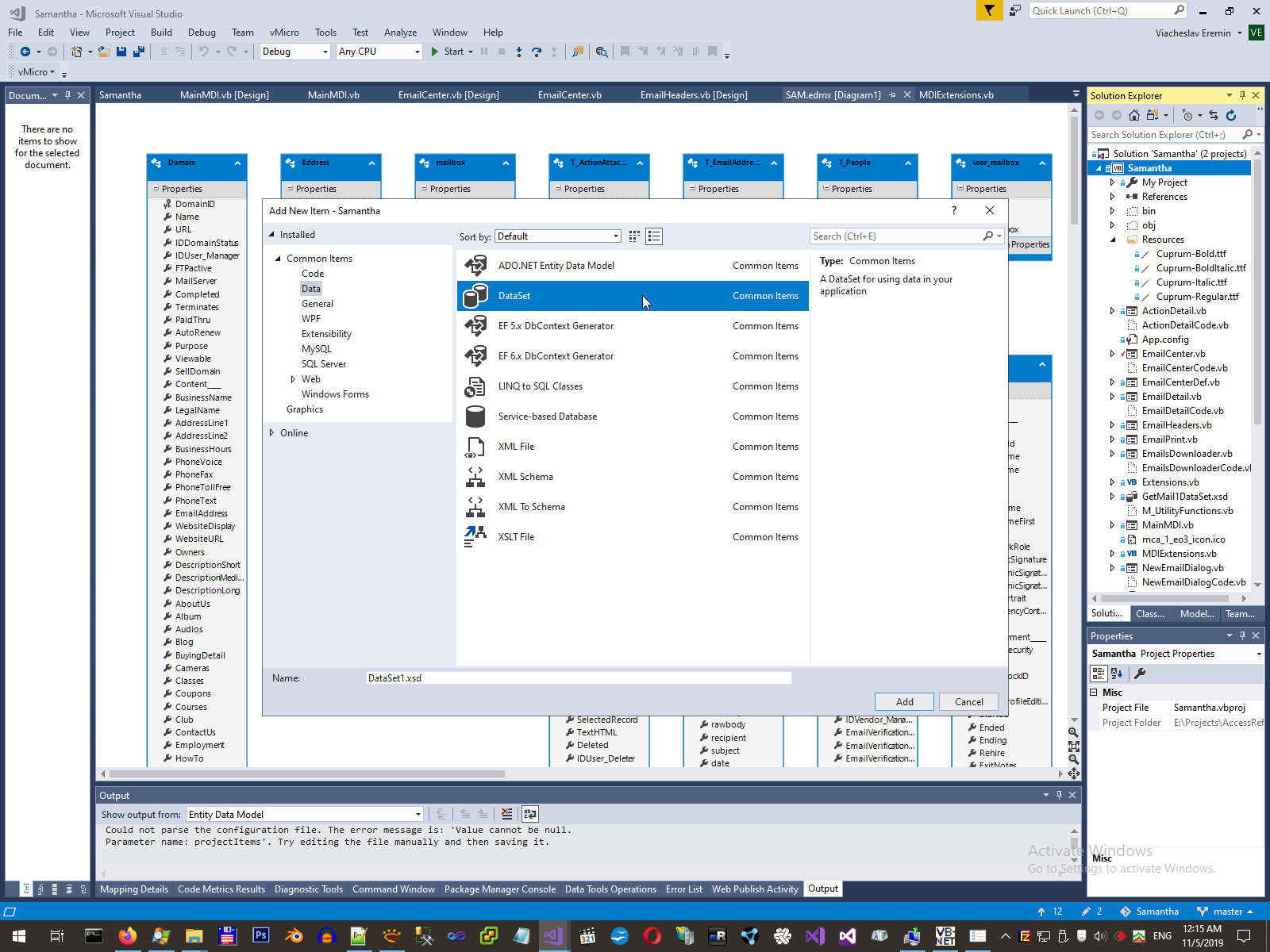Select the Data category in template tree
Screen dimensions: 1270x952
click(x=311, y=289)
